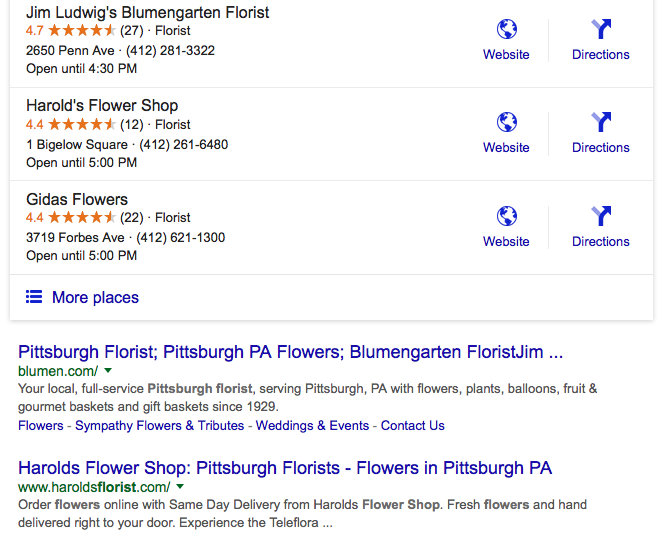Open Pittsburgh Florist Blumengarten search result title
664x539 pixels.
[x=290, y=352]
